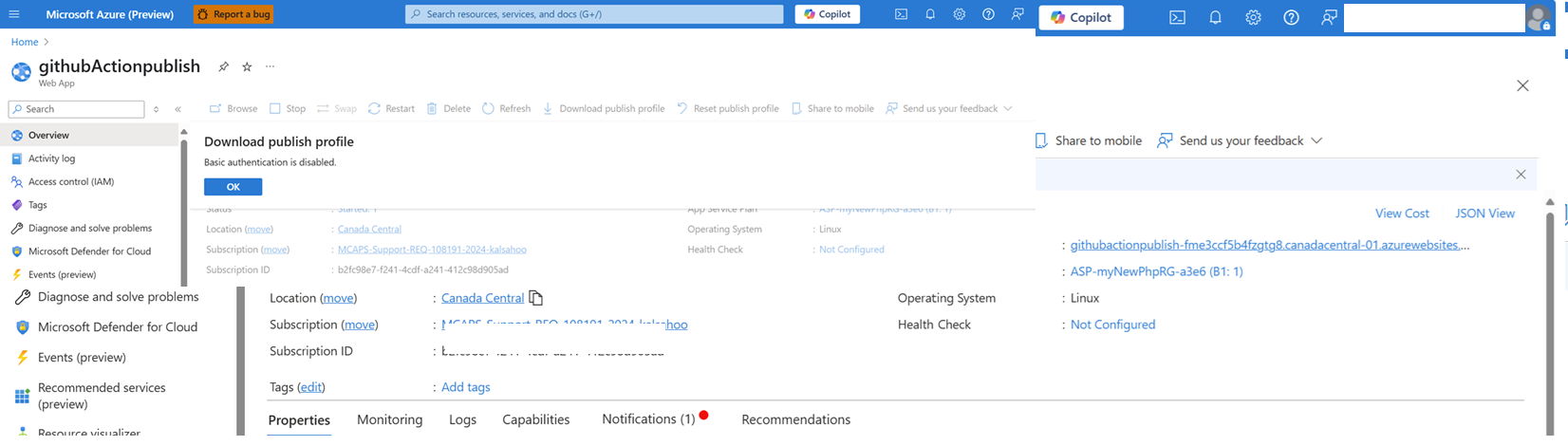Add githubActionpublish to favorites with star
The image size is (1568, 446).
247,66
